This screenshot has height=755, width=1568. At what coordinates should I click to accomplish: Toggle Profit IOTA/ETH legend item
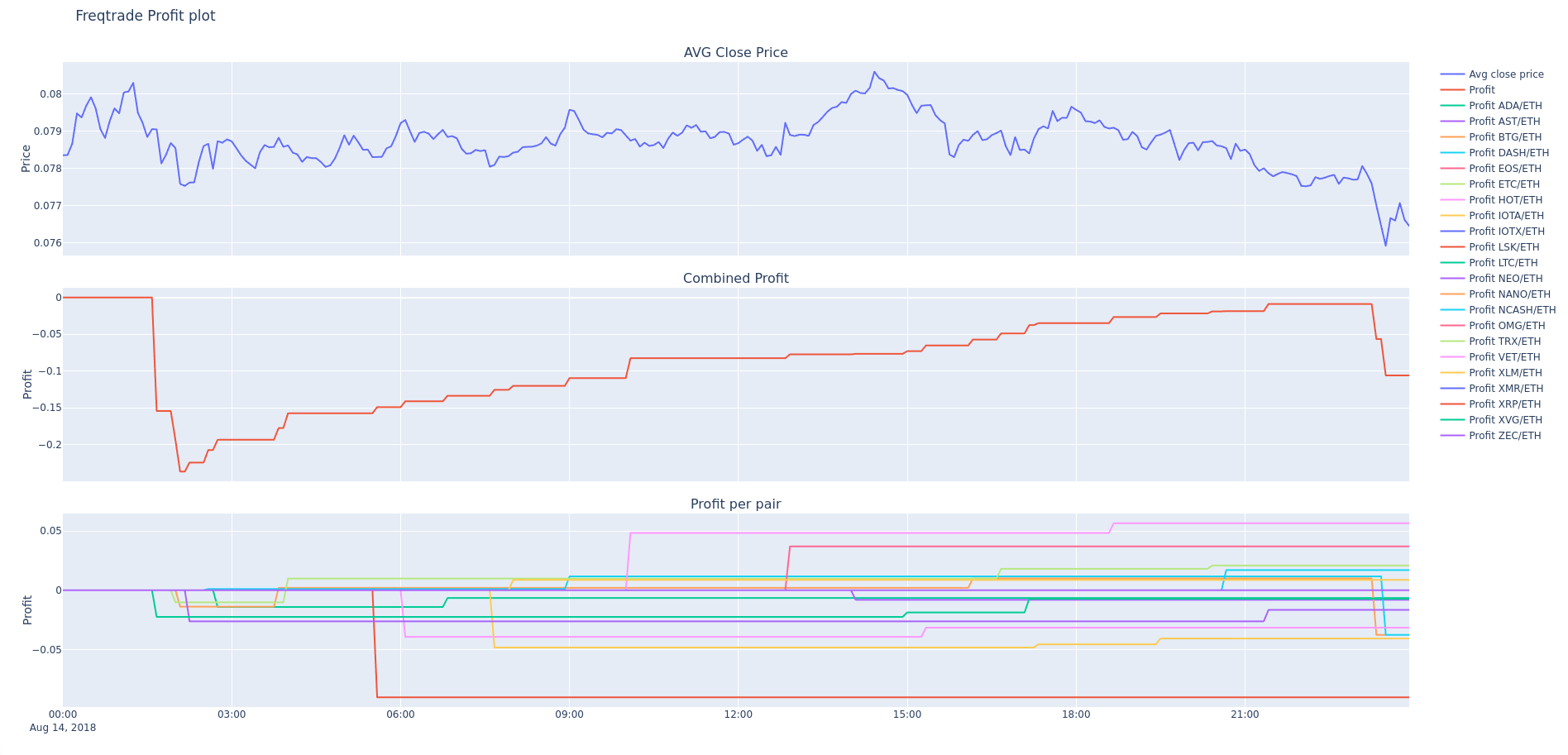coord(1505,216)
